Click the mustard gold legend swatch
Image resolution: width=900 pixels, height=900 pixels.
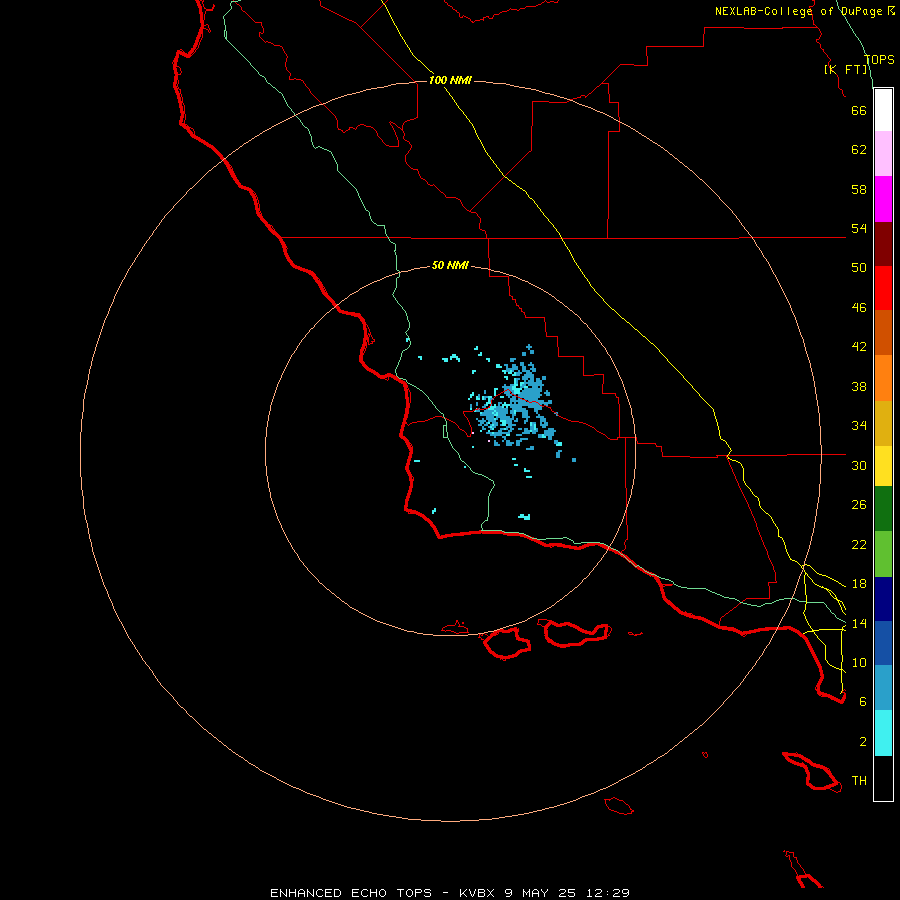[x=883, y=423]
